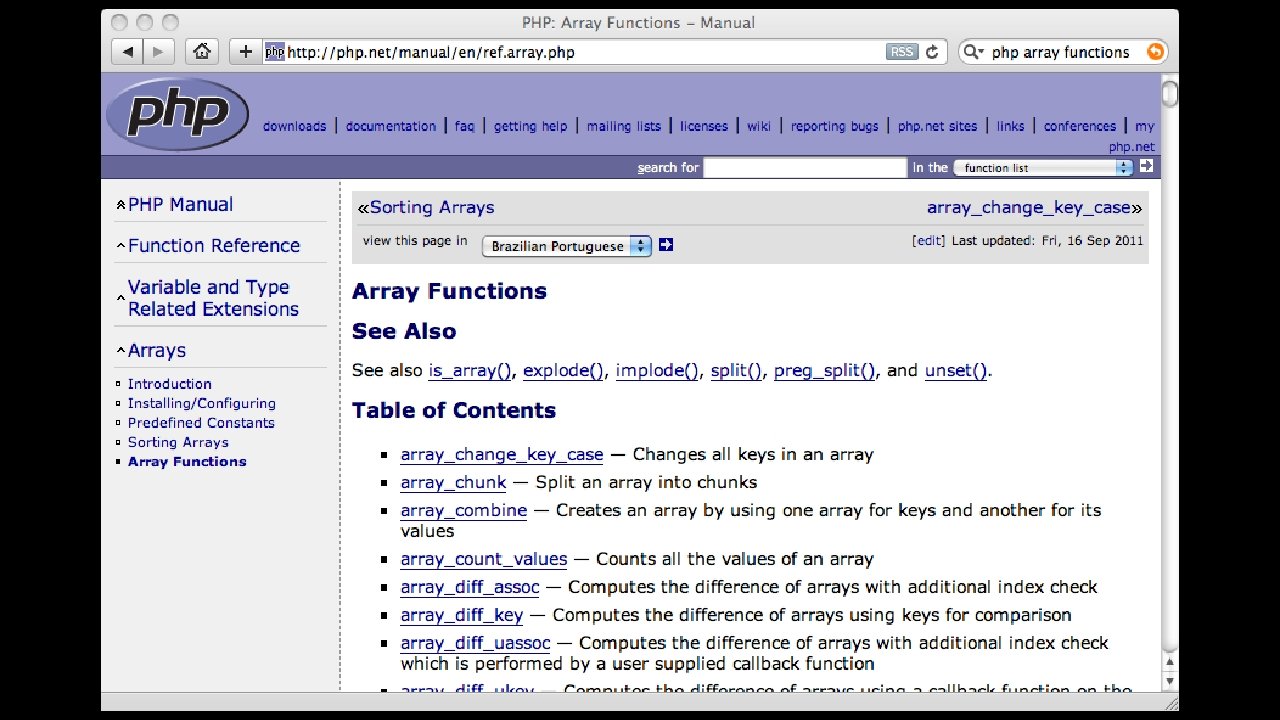The image size is (1280, 720).
Task: Open the array_chunk function page
Action: click(452, 482)
